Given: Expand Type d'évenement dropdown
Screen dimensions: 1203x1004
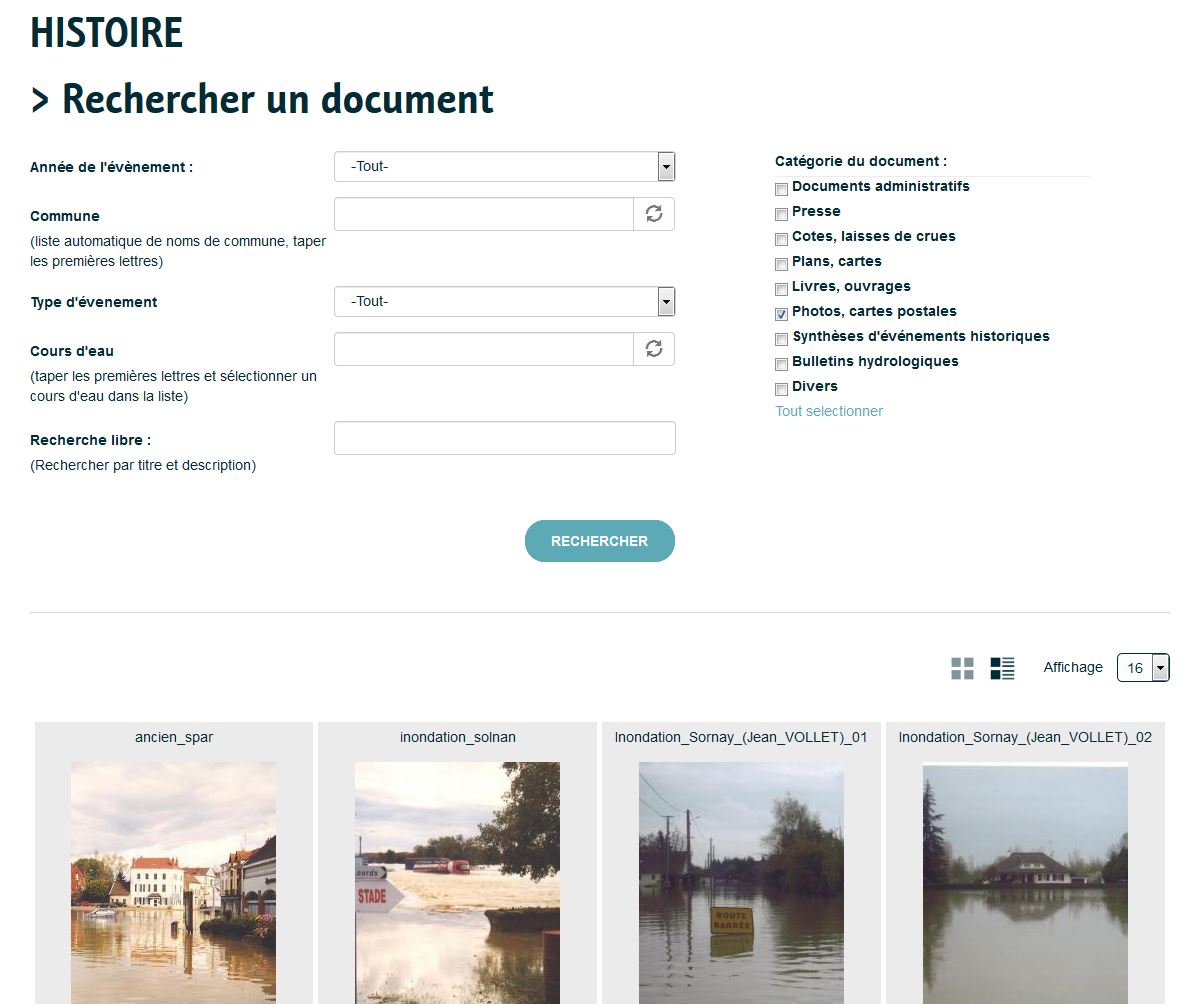Looking at the screenshot, I should [505, 302].
